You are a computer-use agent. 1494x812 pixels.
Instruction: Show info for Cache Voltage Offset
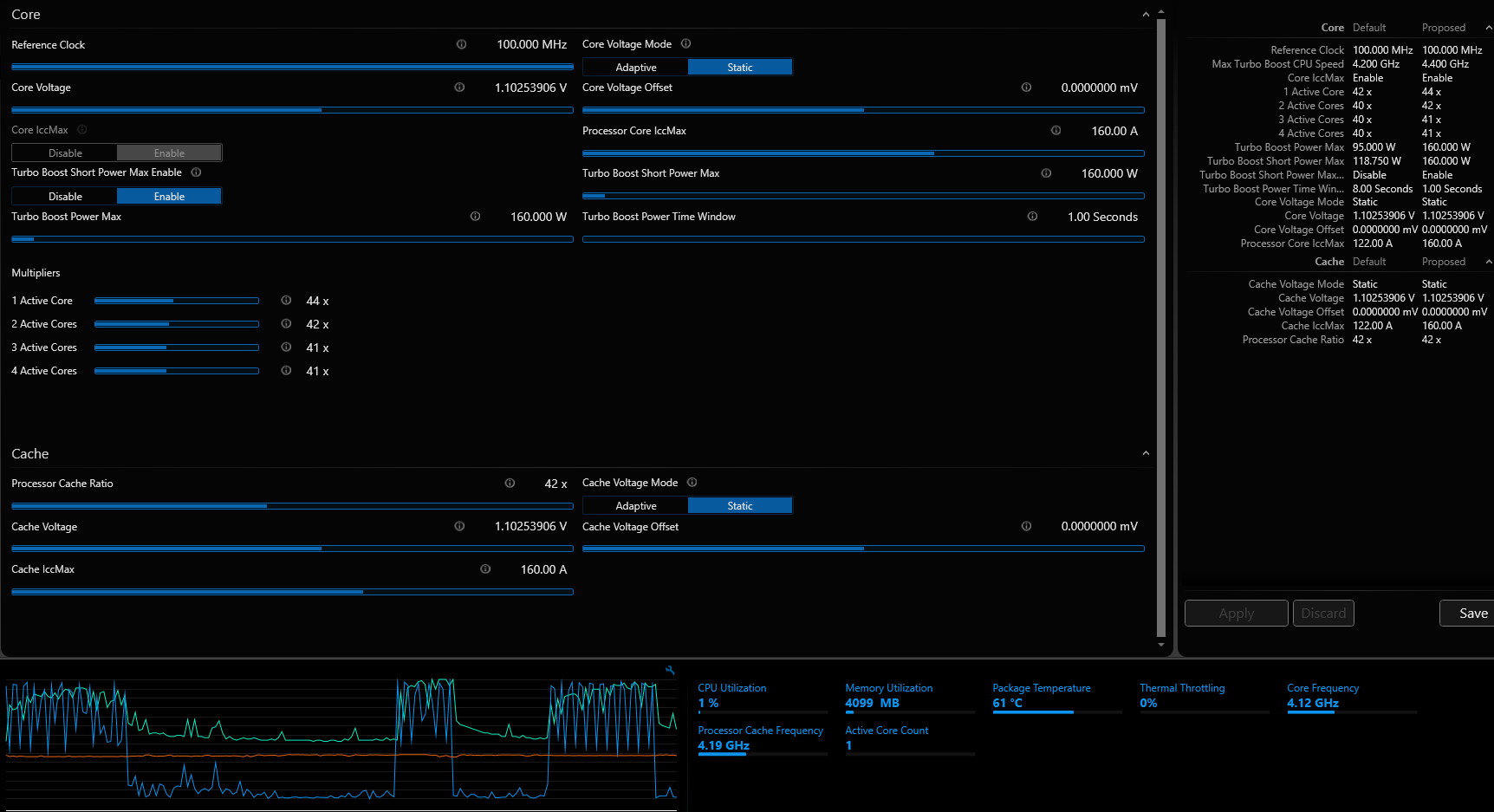(1026, 526)
